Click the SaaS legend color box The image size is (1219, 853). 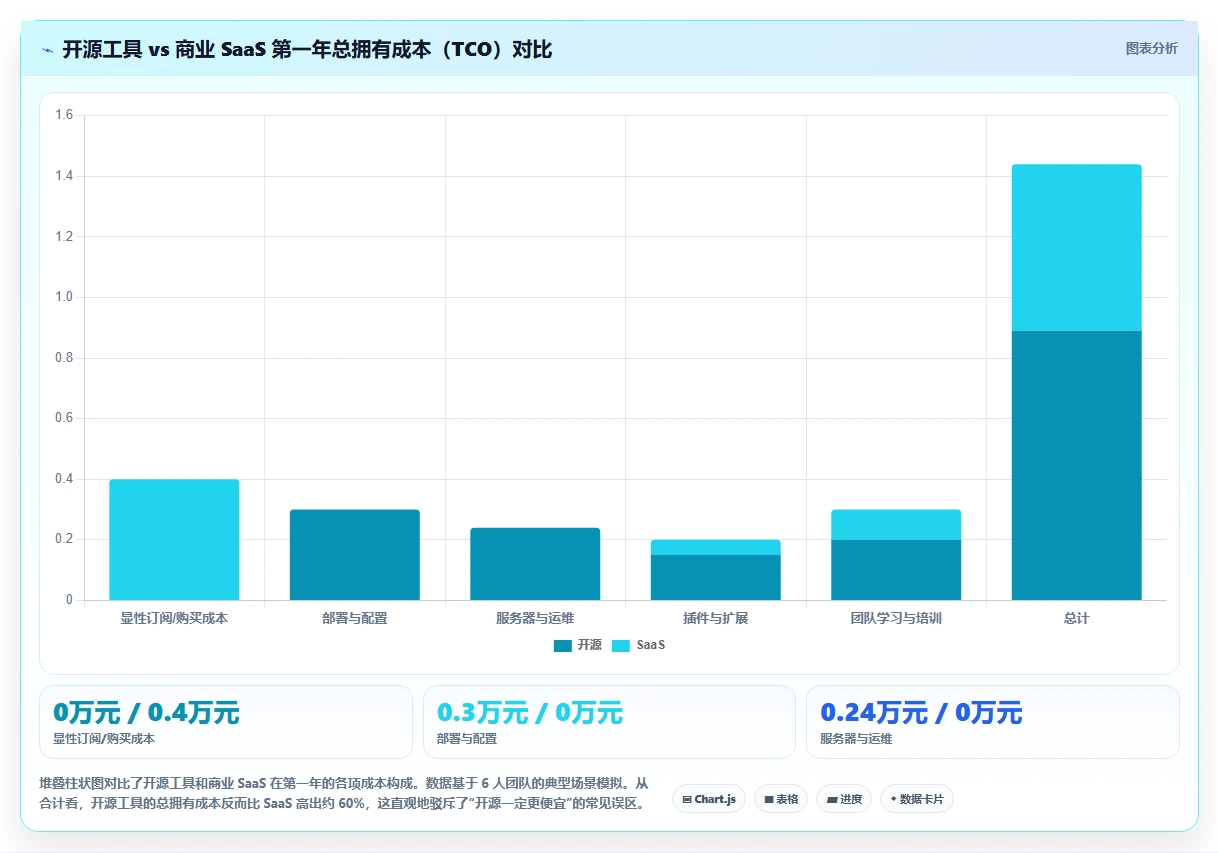622,646
